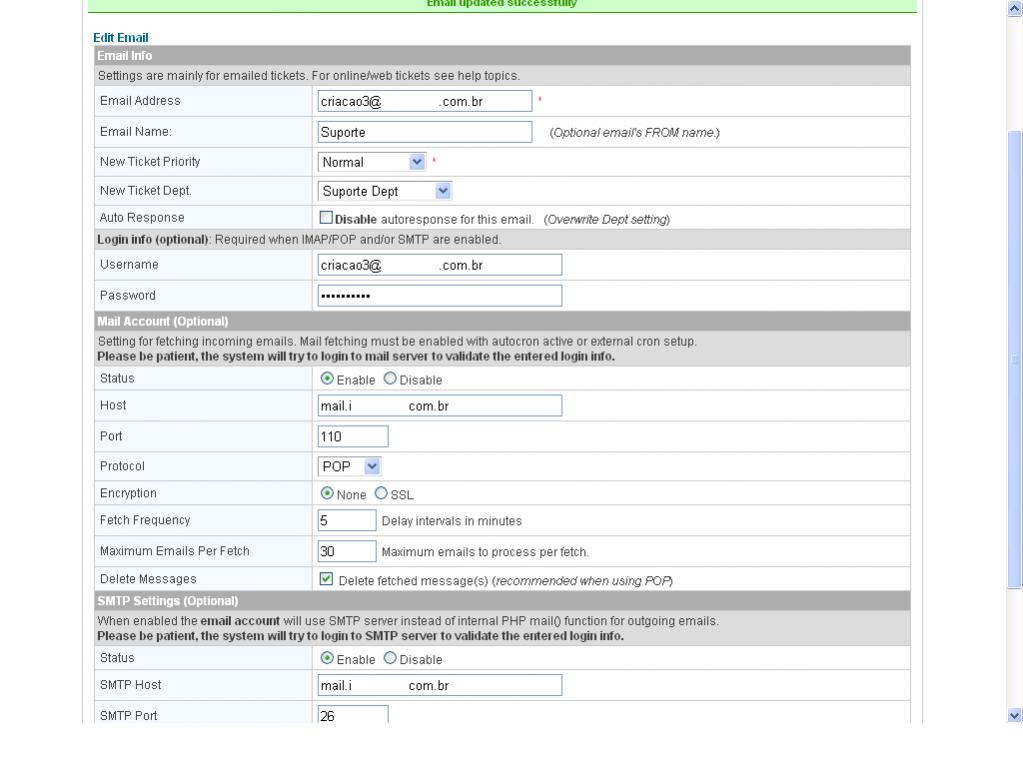The image size is (1023, 767).
Task: Click the SMTP Host label
Action: [130, 685]
